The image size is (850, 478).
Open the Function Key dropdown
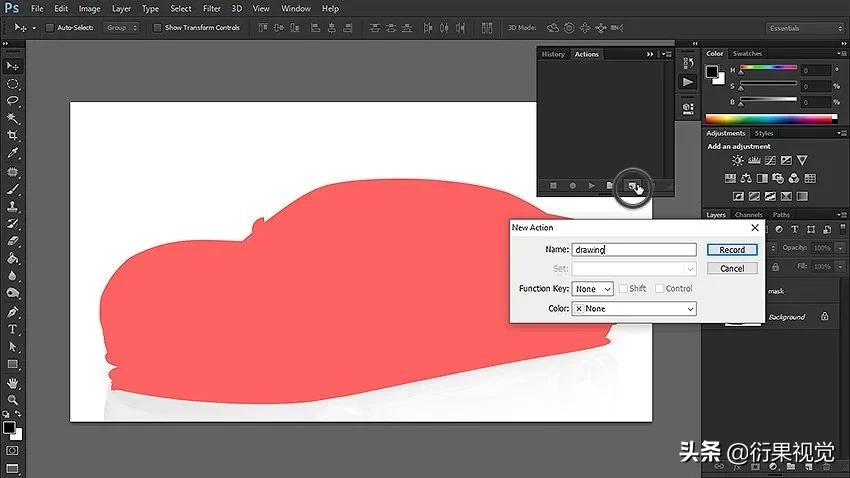click(593, 289)
